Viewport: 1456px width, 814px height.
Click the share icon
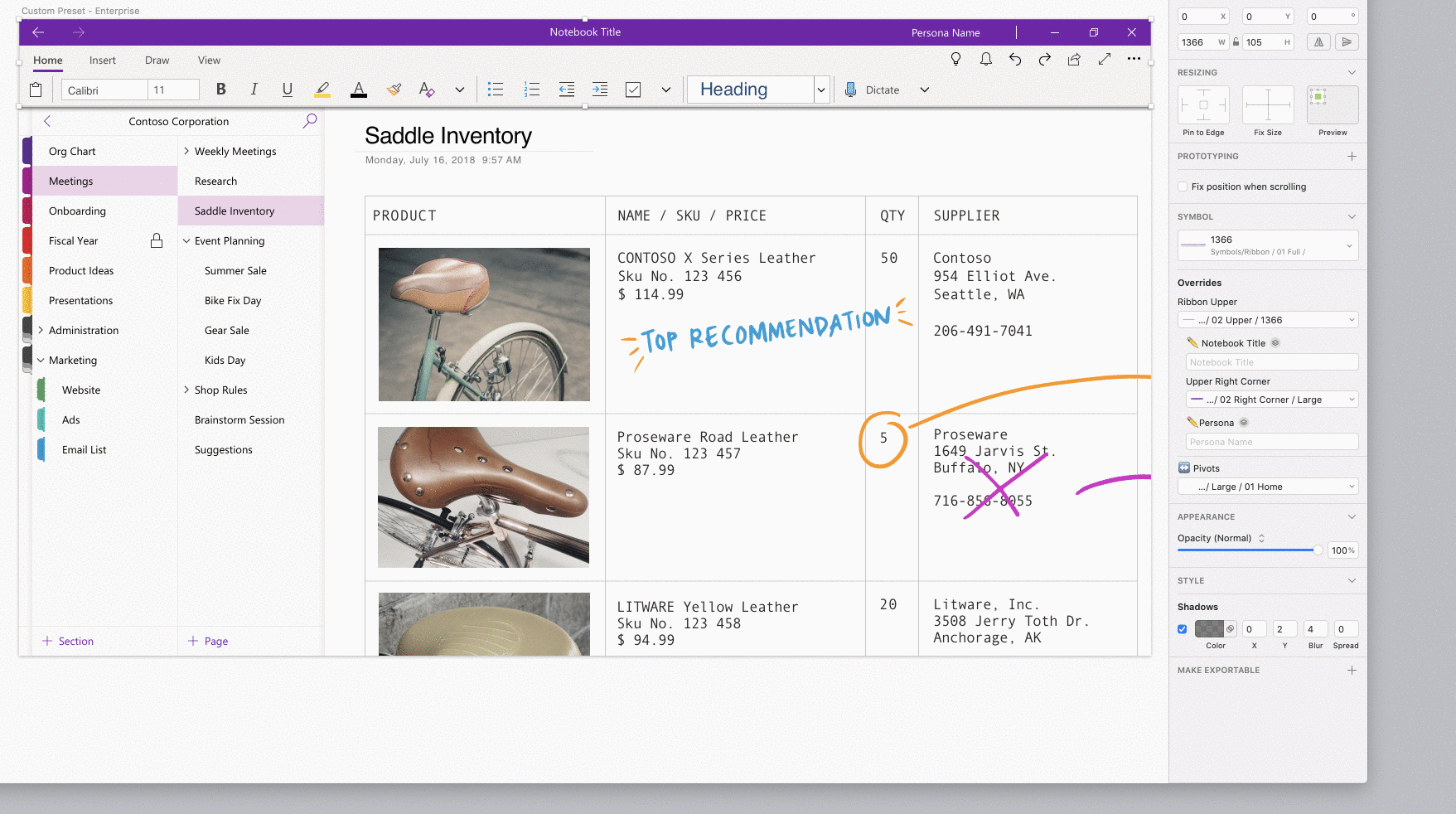pos(1074,60)
